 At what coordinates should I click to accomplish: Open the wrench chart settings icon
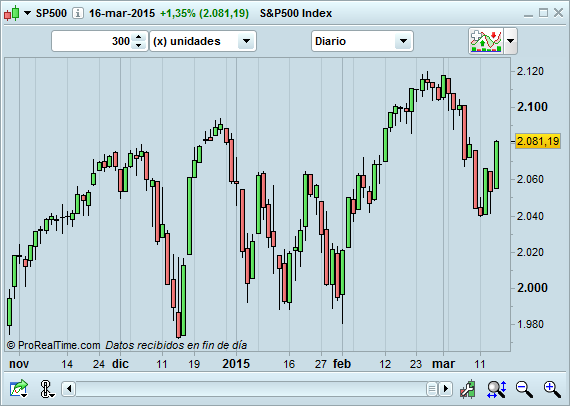coord(468,389)
